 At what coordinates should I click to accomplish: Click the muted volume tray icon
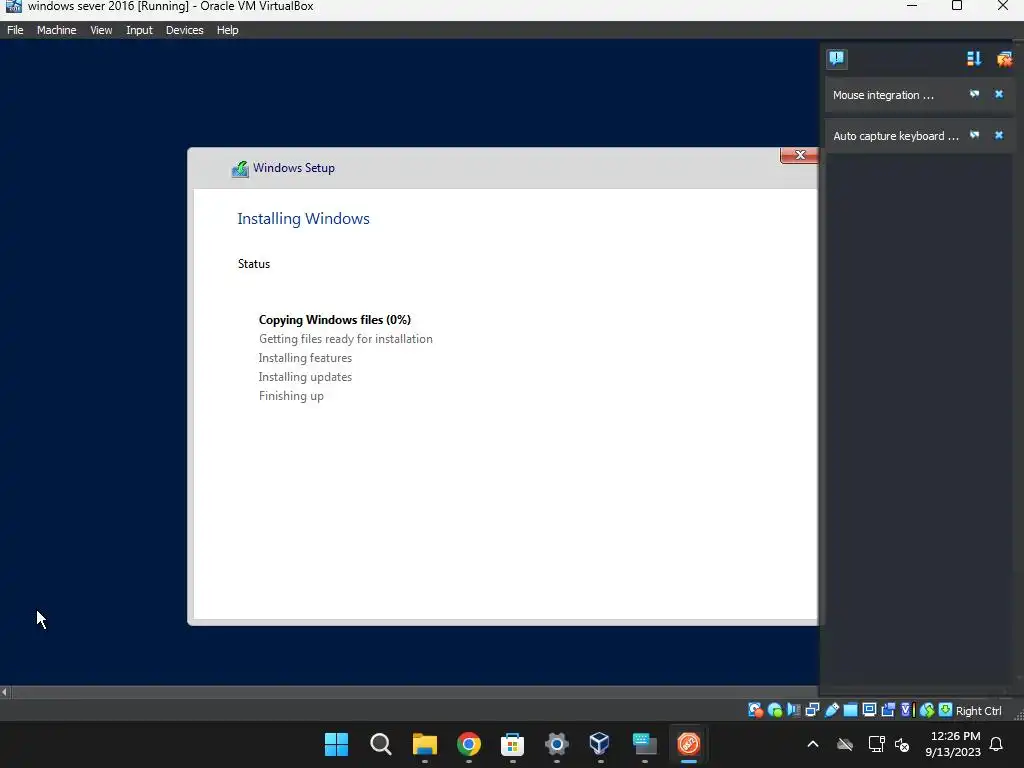click(x=902, y=744)
